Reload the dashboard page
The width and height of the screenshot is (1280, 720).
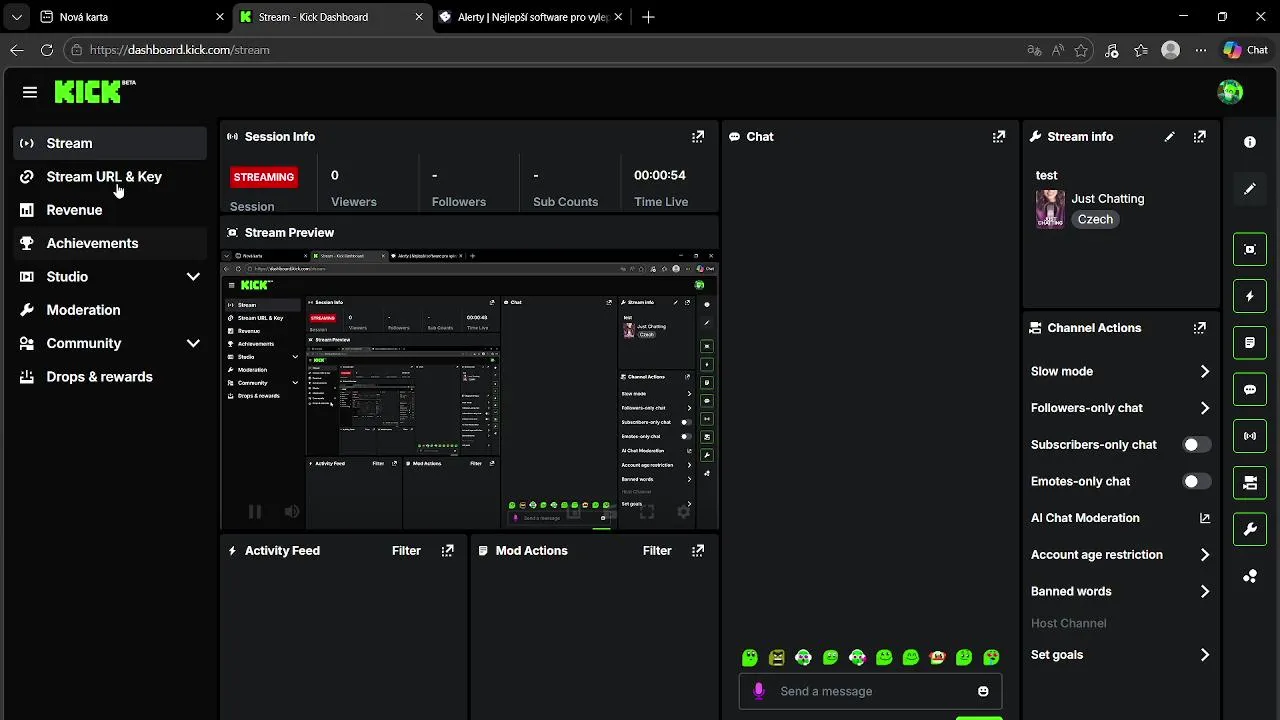click(47, 50)
